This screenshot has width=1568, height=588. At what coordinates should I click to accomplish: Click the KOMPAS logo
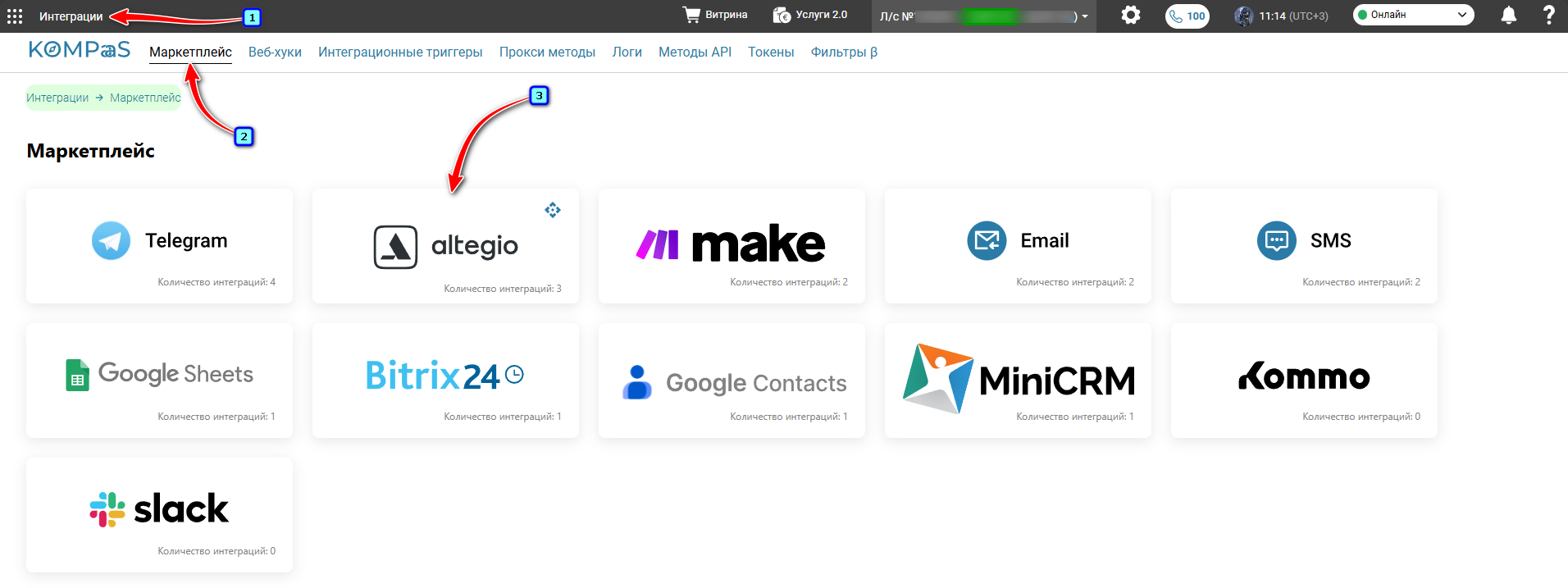[x=80, y=49]
